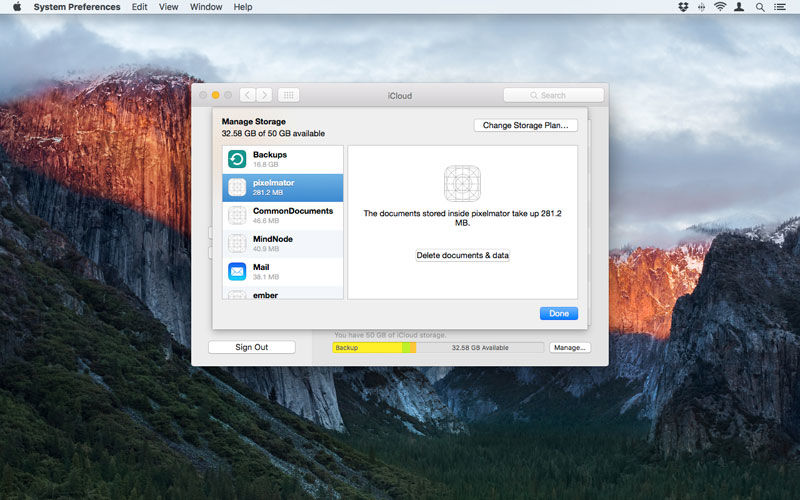Viewport: 800px width, 500px height.
Task: Select the CommonDocuments row label
Action: (293, 211)
